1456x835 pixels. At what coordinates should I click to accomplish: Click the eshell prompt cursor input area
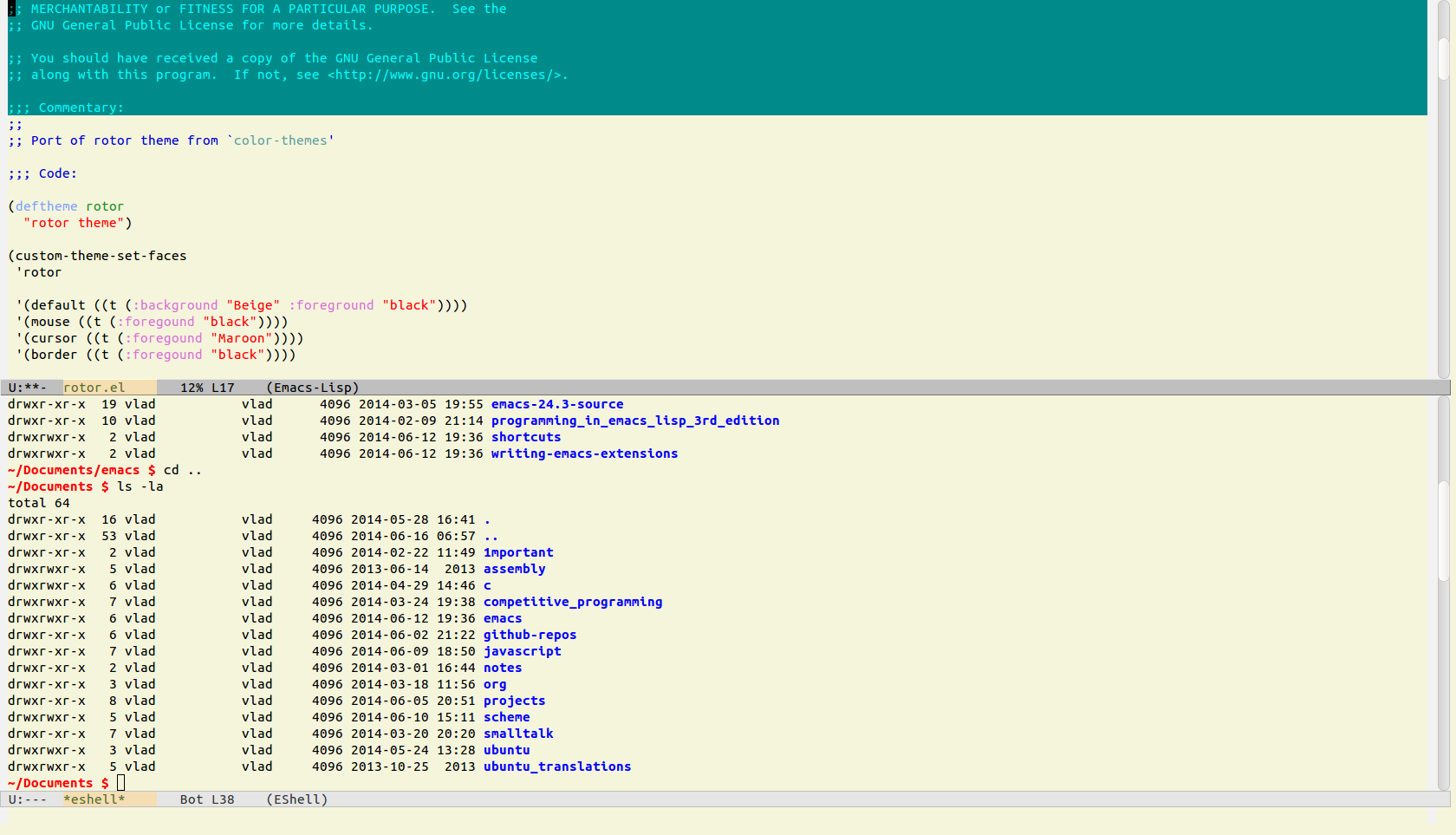click(x=121, y=783)
